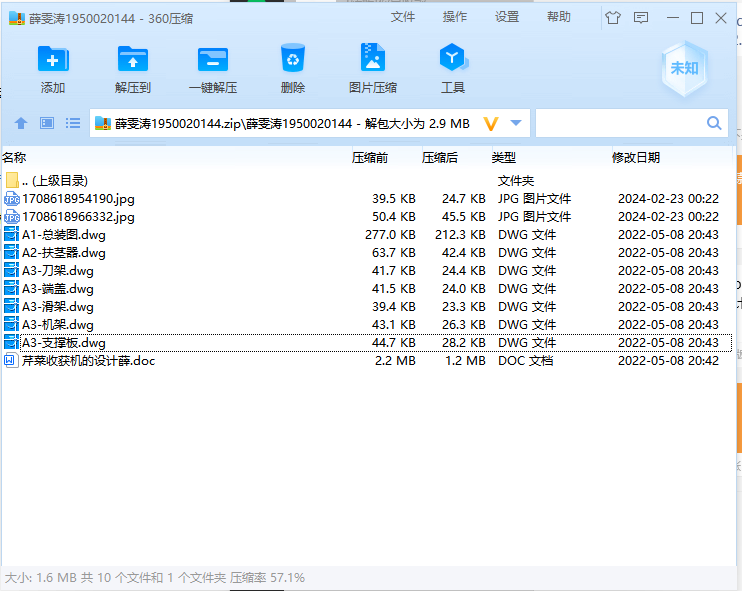The width and height of the screenshot is (742, 591).
Task: Click the search magnifier icon
Action: [714, 123]
